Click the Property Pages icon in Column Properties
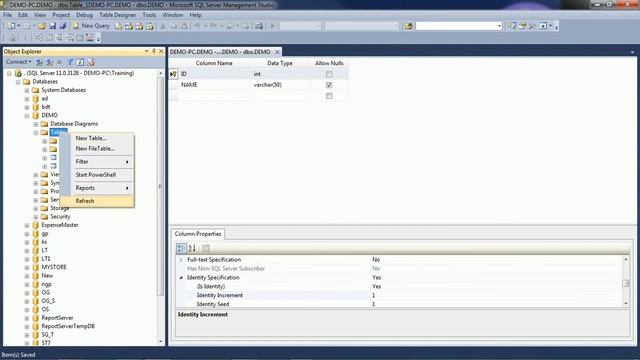 [206, 248]
